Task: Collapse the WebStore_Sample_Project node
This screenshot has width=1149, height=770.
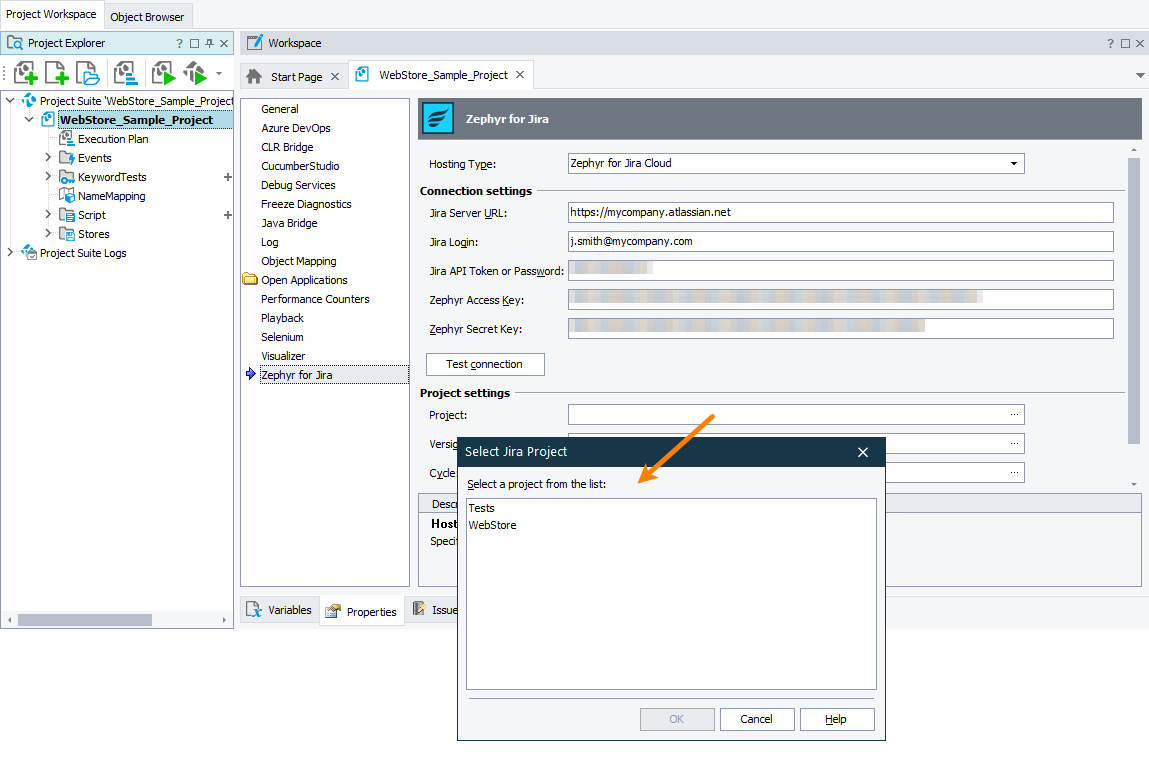Action: [x=28, y=119]
